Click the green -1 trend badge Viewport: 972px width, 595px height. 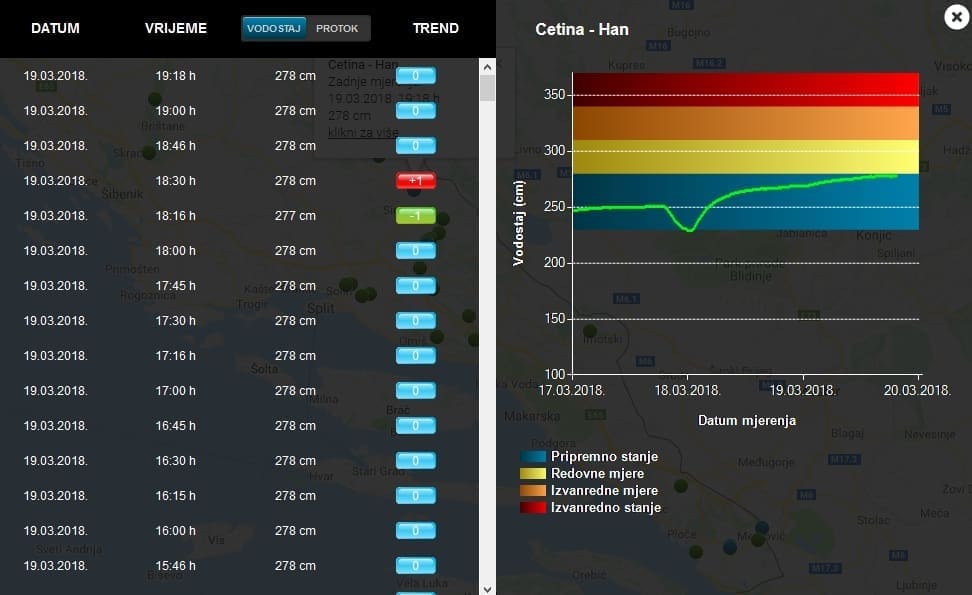coord(416,216)
